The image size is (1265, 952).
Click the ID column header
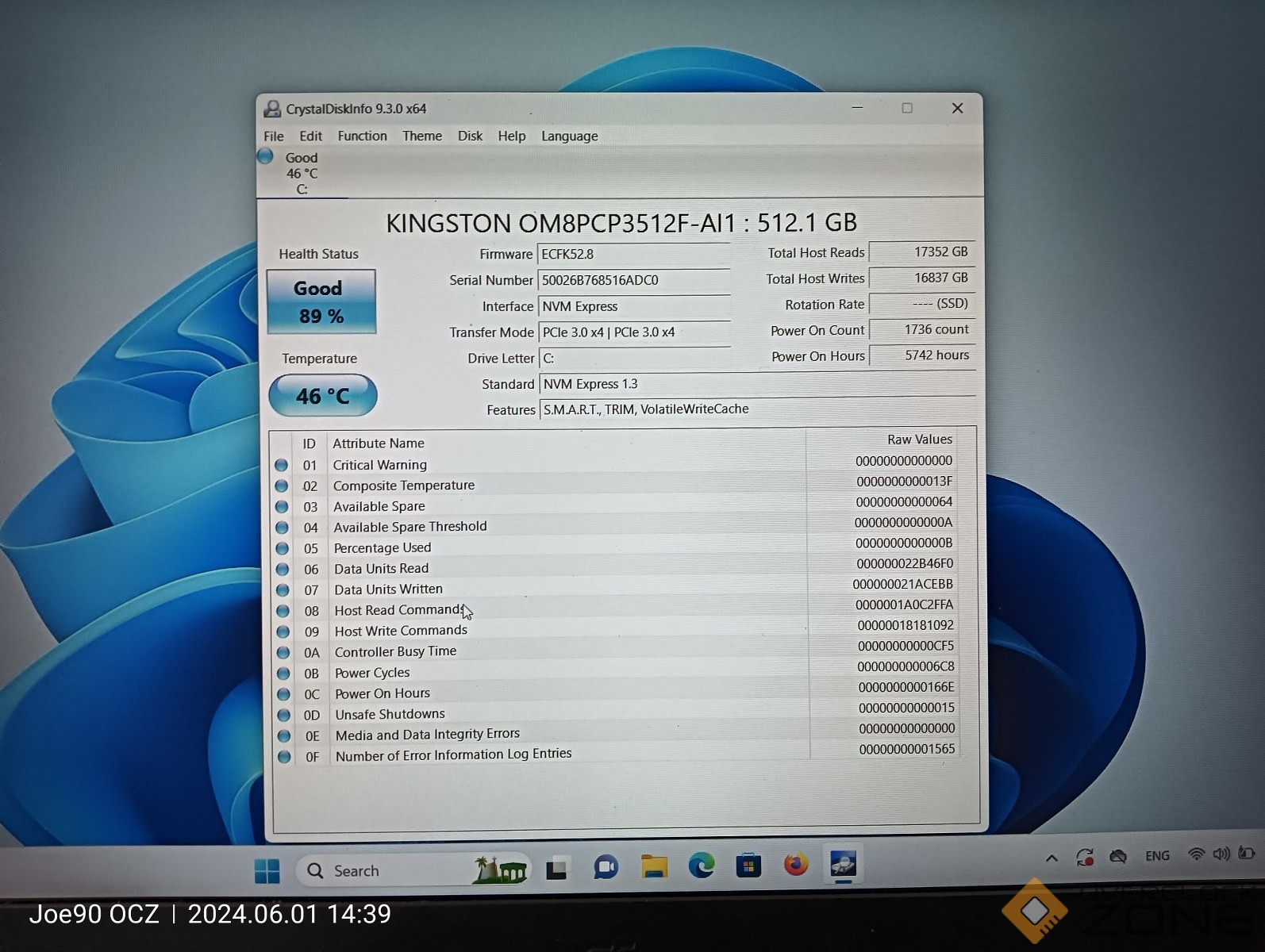pos(310,443)
